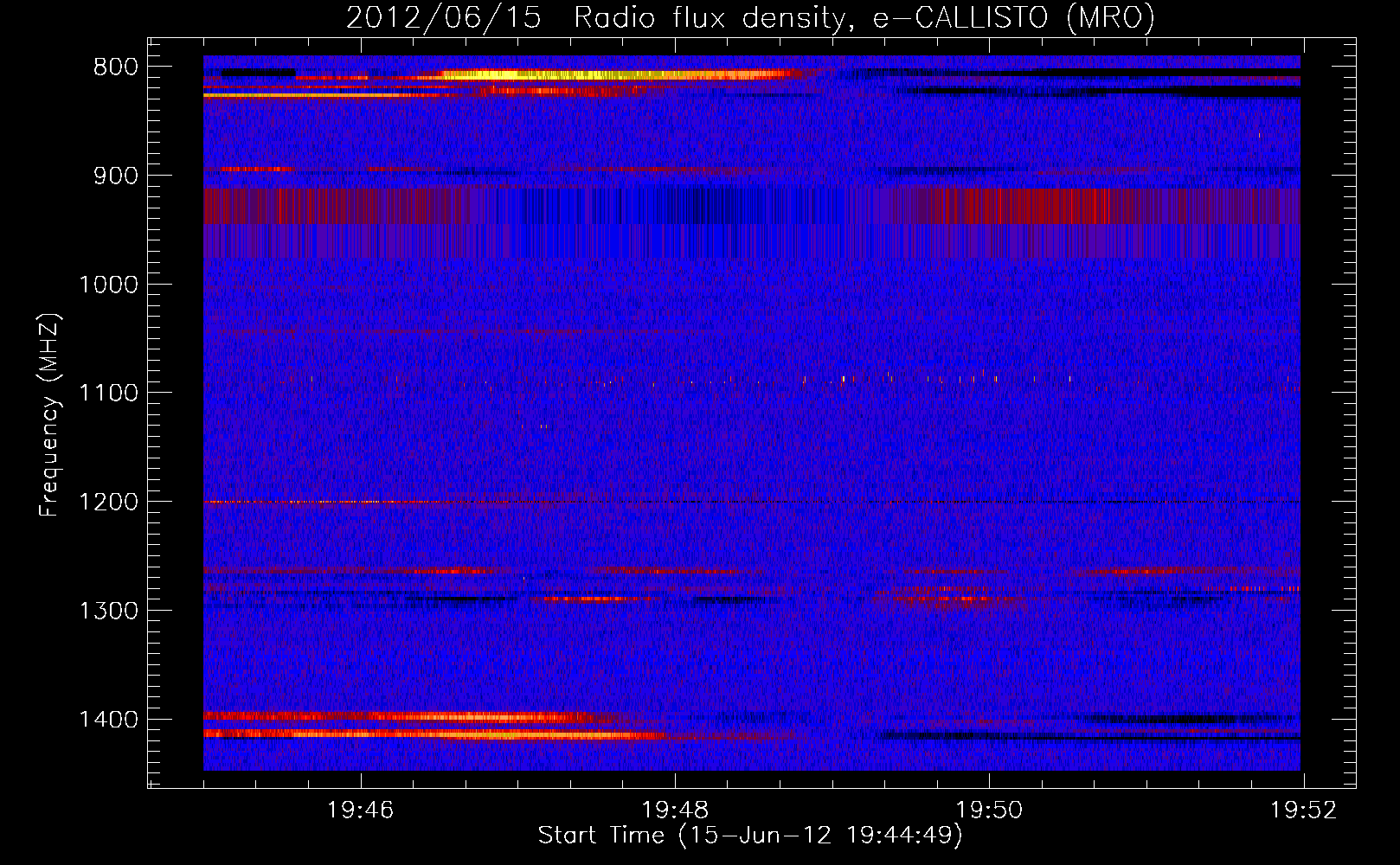Click the 1200 frequency tick label

pyautogui.click(x=108, y=503)
